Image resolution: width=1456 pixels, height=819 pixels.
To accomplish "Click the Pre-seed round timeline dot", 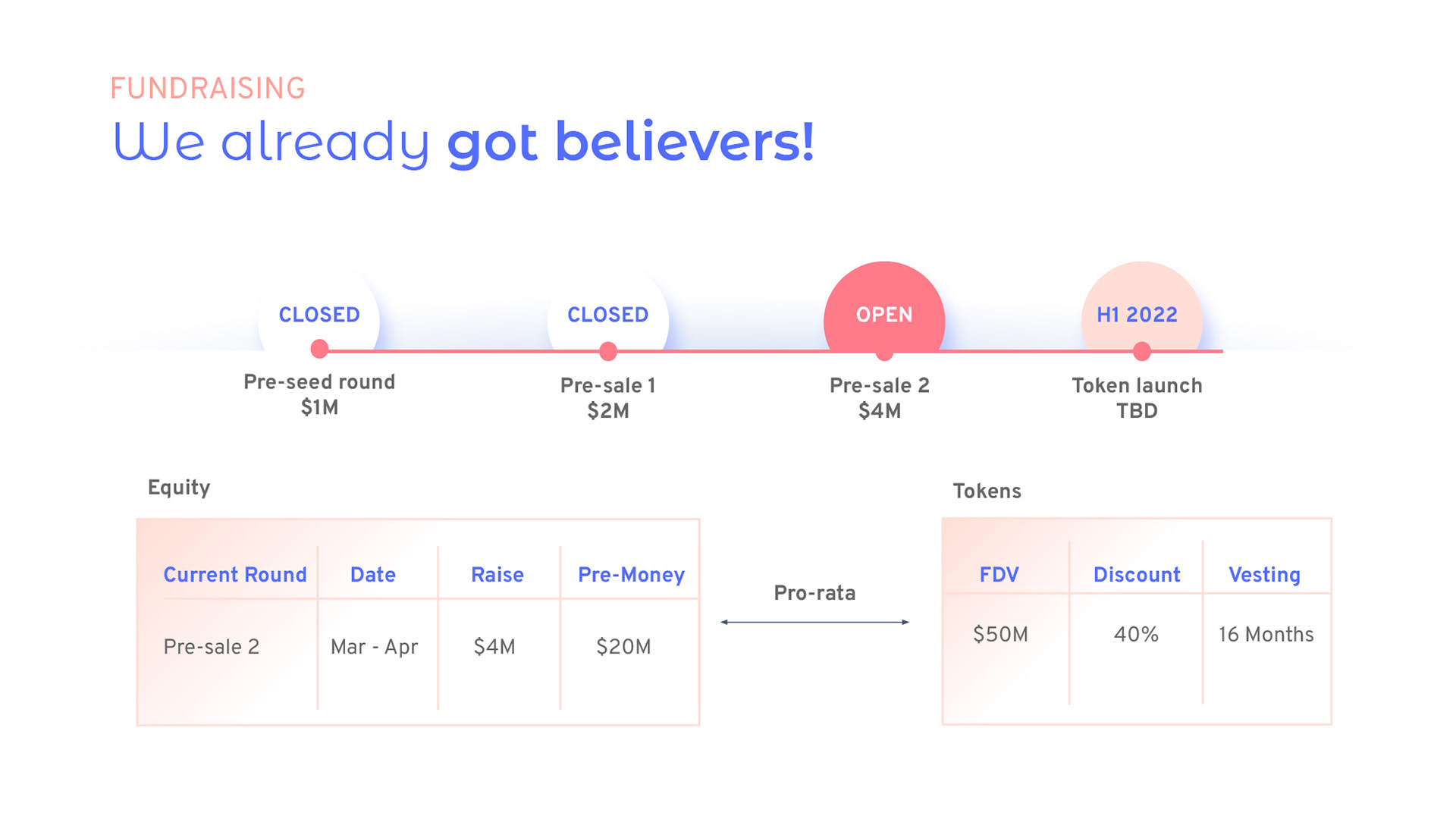I will tap(319, 349).
